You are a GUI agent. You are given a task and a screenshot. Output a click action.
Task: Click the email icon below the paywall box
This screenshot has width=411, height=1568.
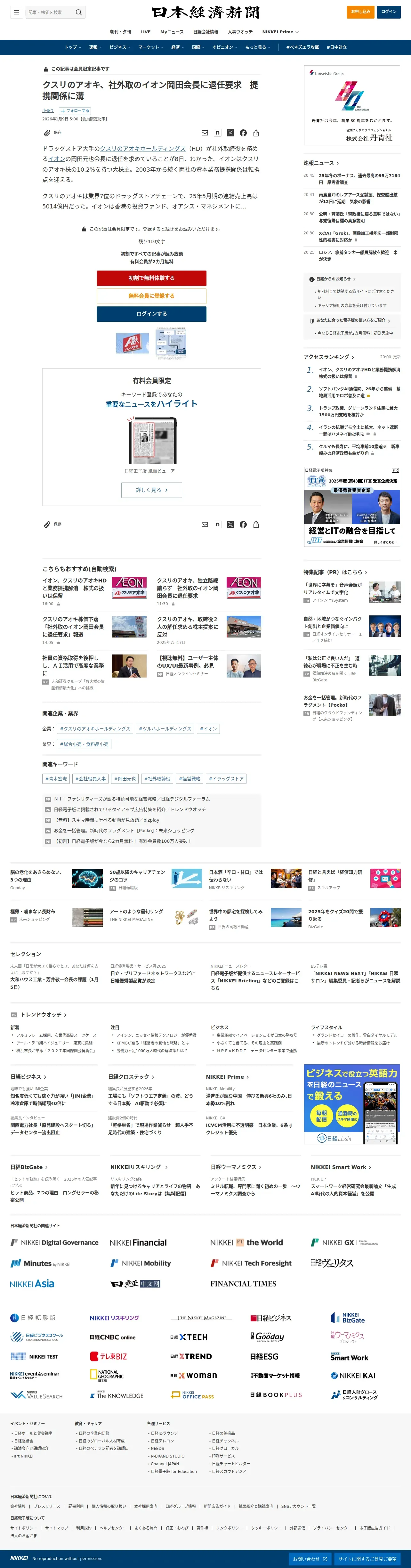pyautogui.click(x=205, y=524)
